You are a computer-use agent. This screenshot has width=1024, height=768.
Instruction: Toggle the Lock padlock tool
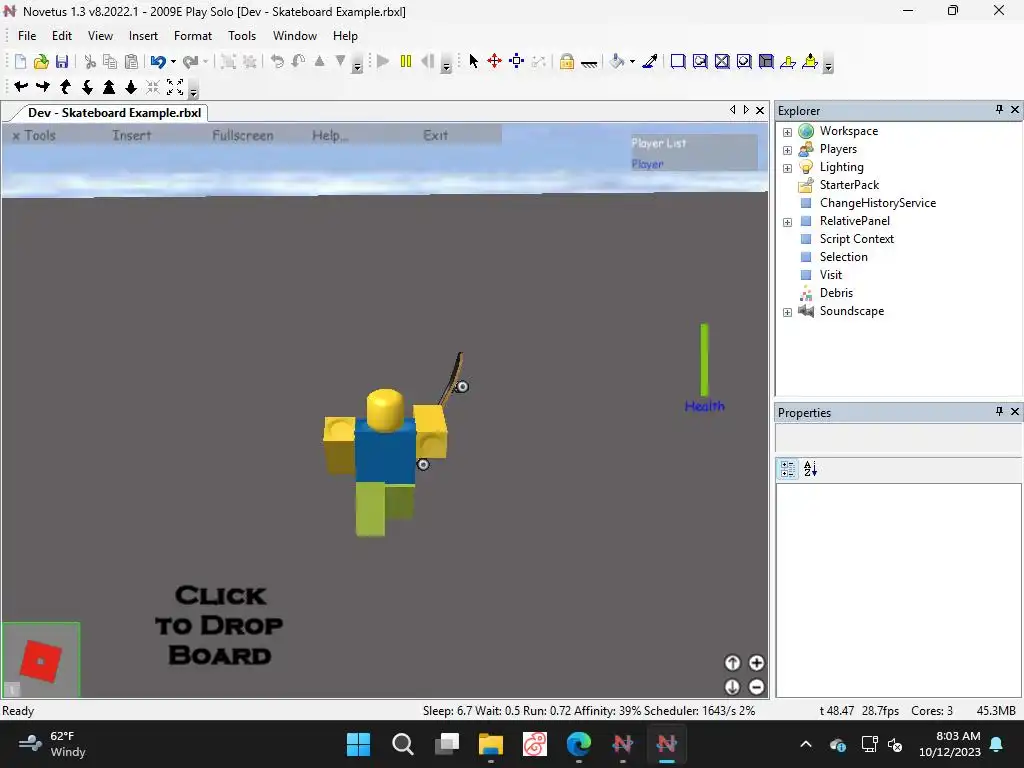tap(566, 61)
